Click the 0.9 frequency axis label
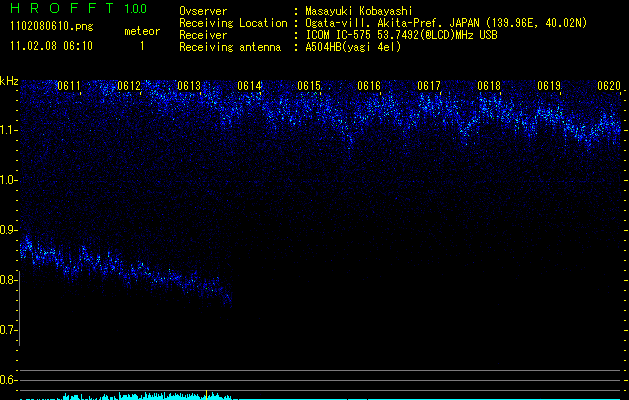The width and height of the screenshot is (629, 400). (9, 230)
